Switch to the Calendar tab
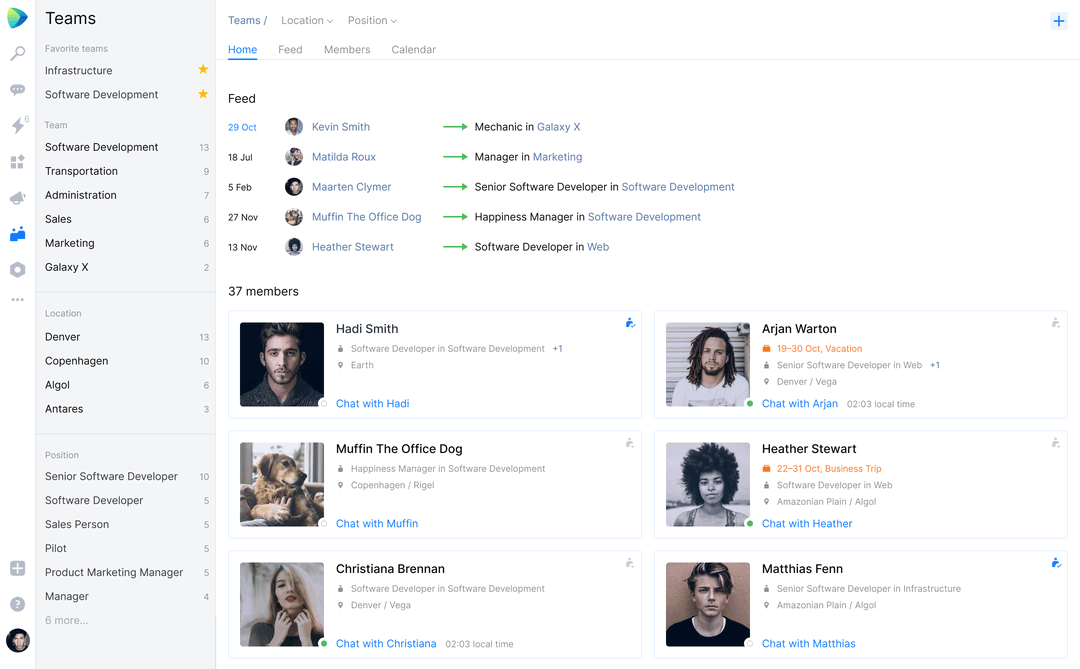The width and height of the screenshot is (1080, 669). pyautogui.click(x=413, y=50)
